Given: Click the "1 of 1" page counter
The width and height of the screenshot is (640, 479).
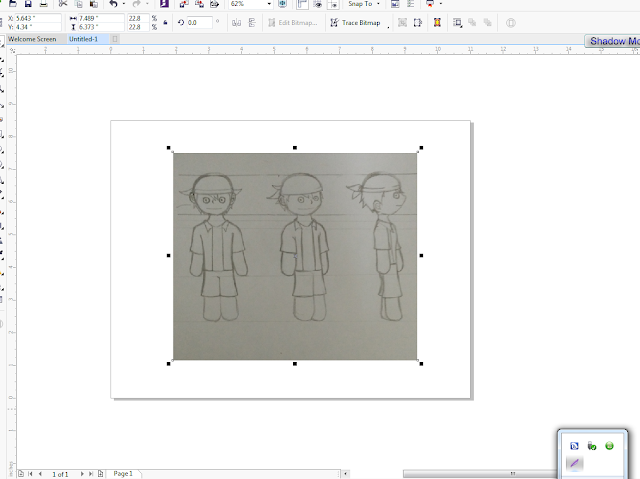Looking at the screenshot, I should [60, 474].
